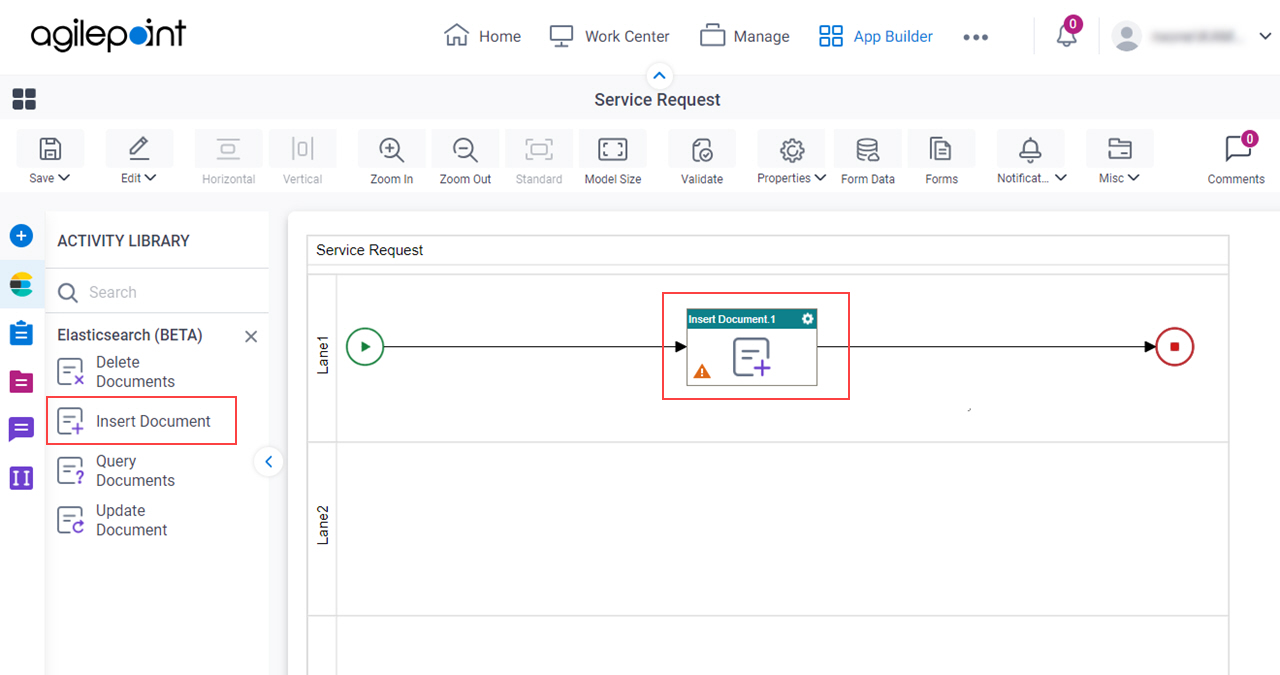Click the red Stop event node
Screen dimensions: 1280x675
1175,347
